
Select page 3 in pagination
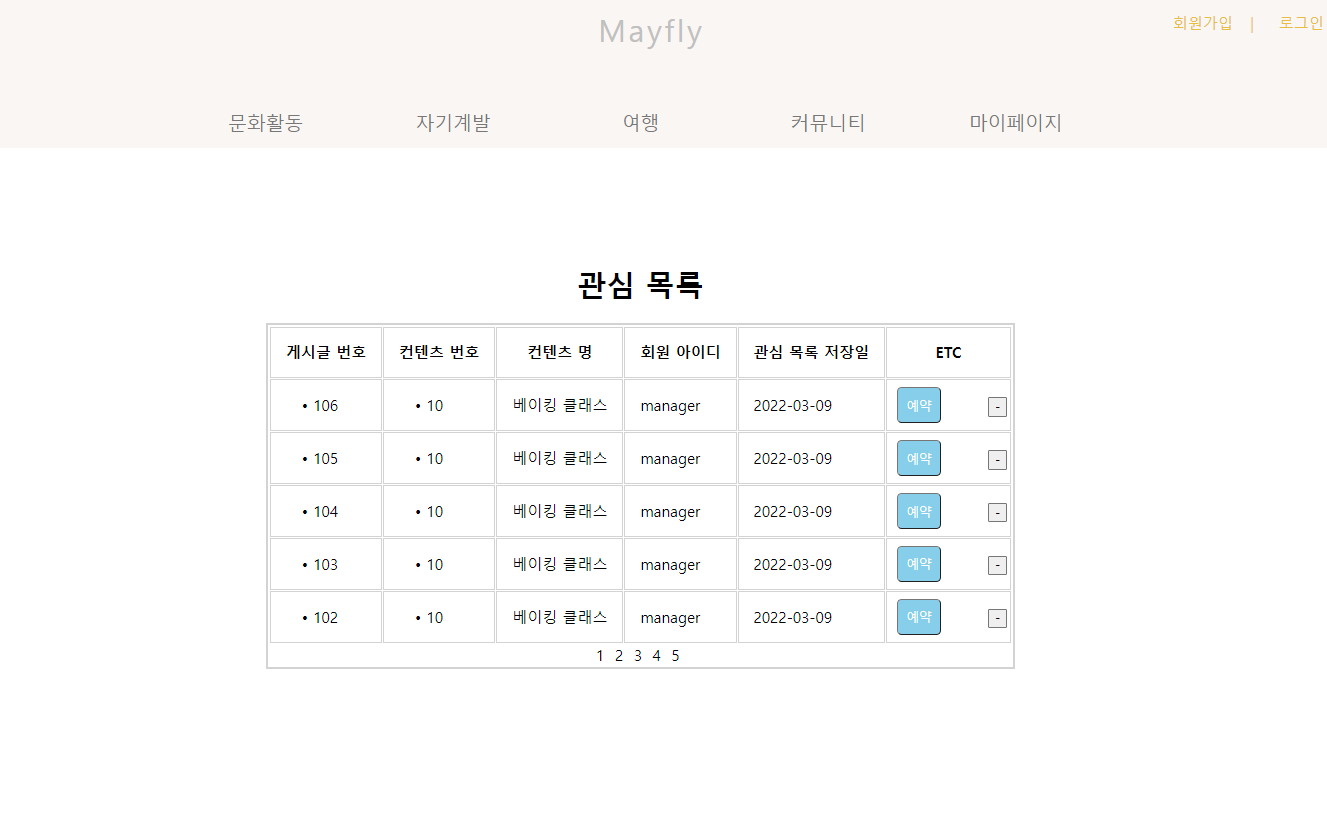637,655
